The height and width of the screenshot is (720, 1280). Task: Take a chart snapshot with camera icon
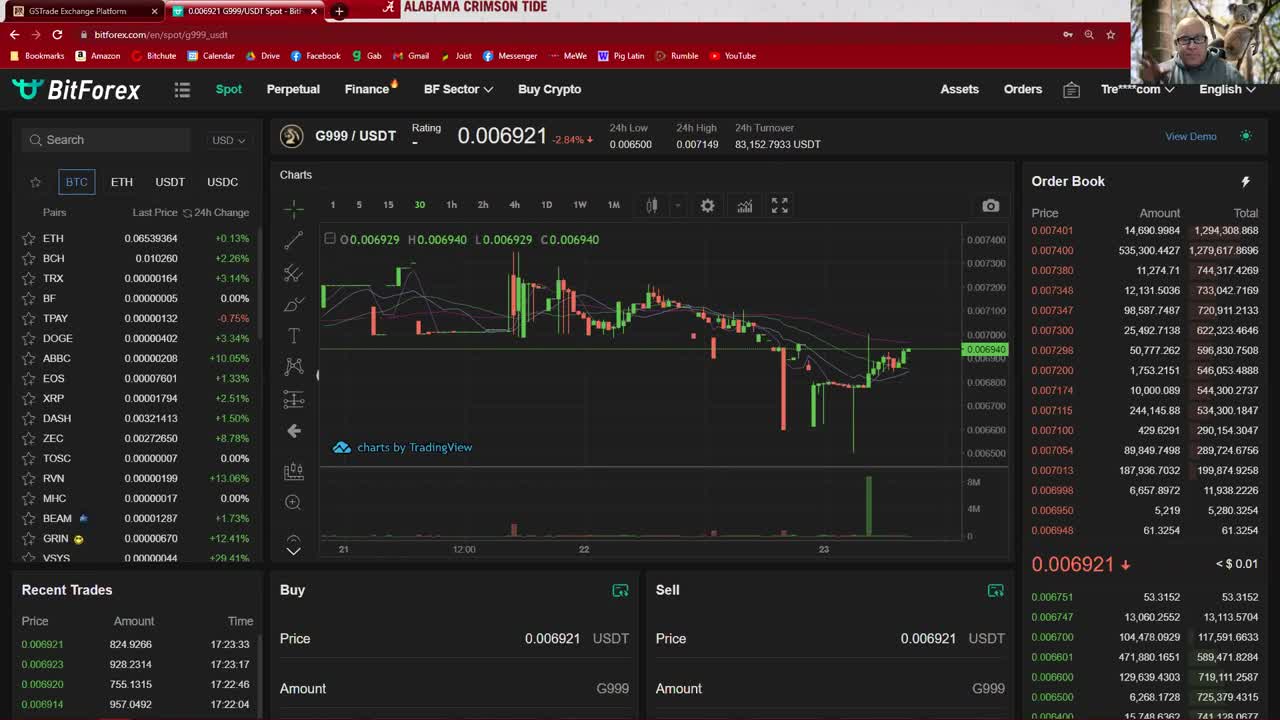point(990,206)
